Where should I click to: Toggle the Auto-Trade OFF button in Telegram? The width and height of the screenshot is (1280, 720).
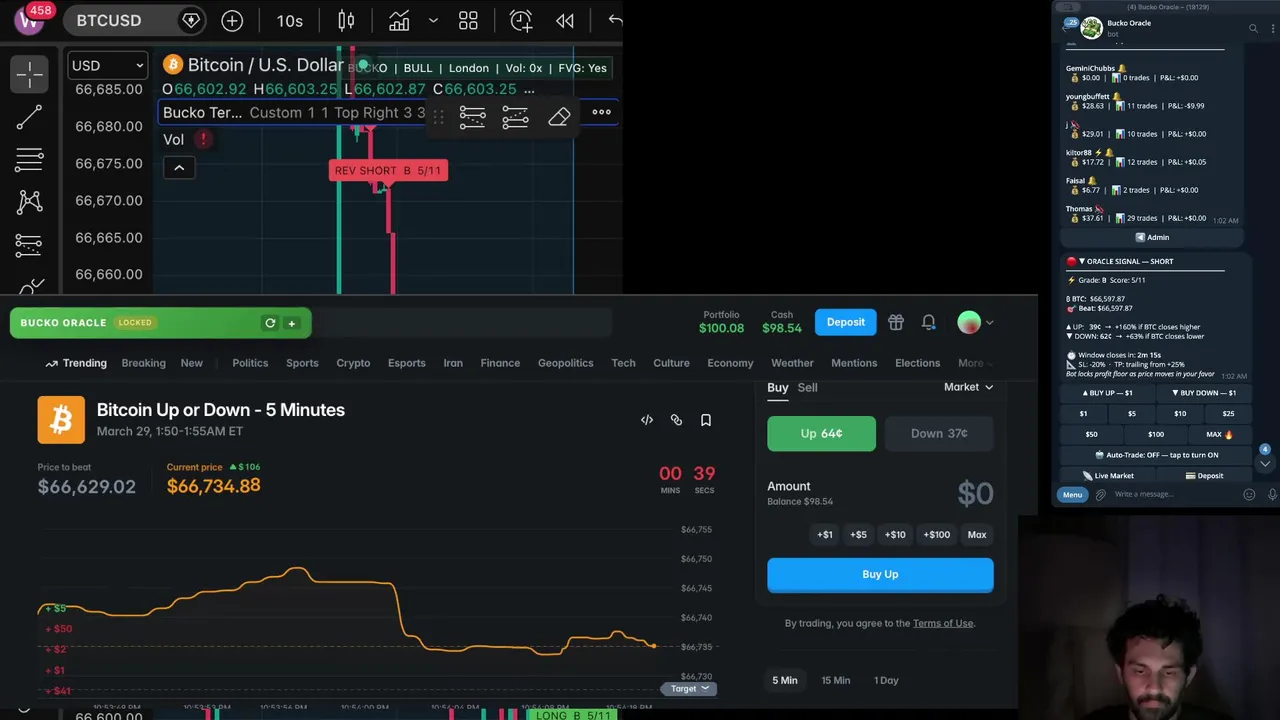(x=1157, y=455)
